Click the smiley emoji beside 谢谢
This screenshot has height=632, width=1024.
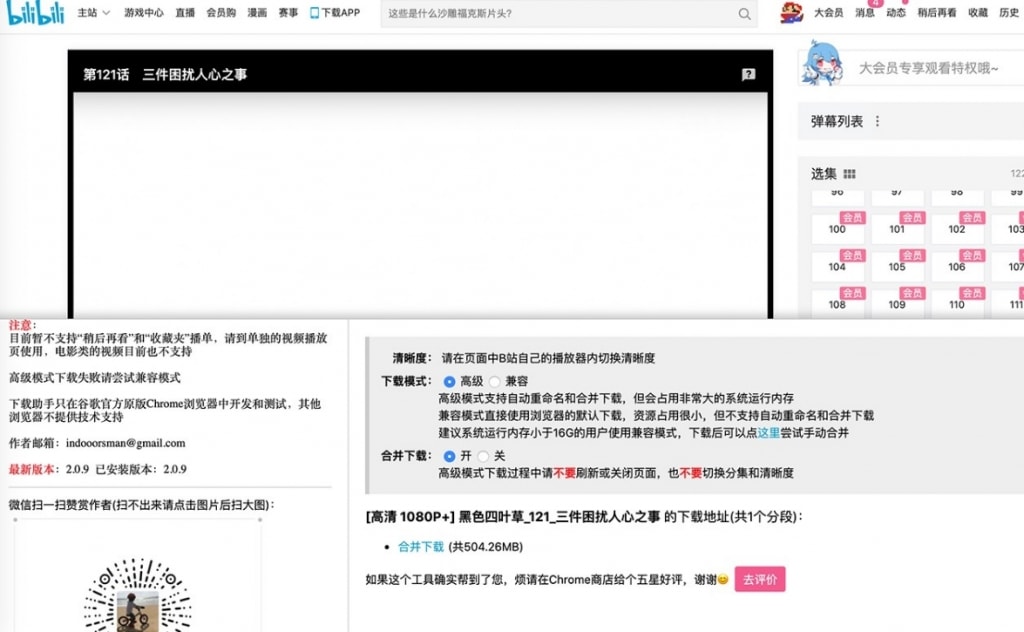(x=723, y=579)
